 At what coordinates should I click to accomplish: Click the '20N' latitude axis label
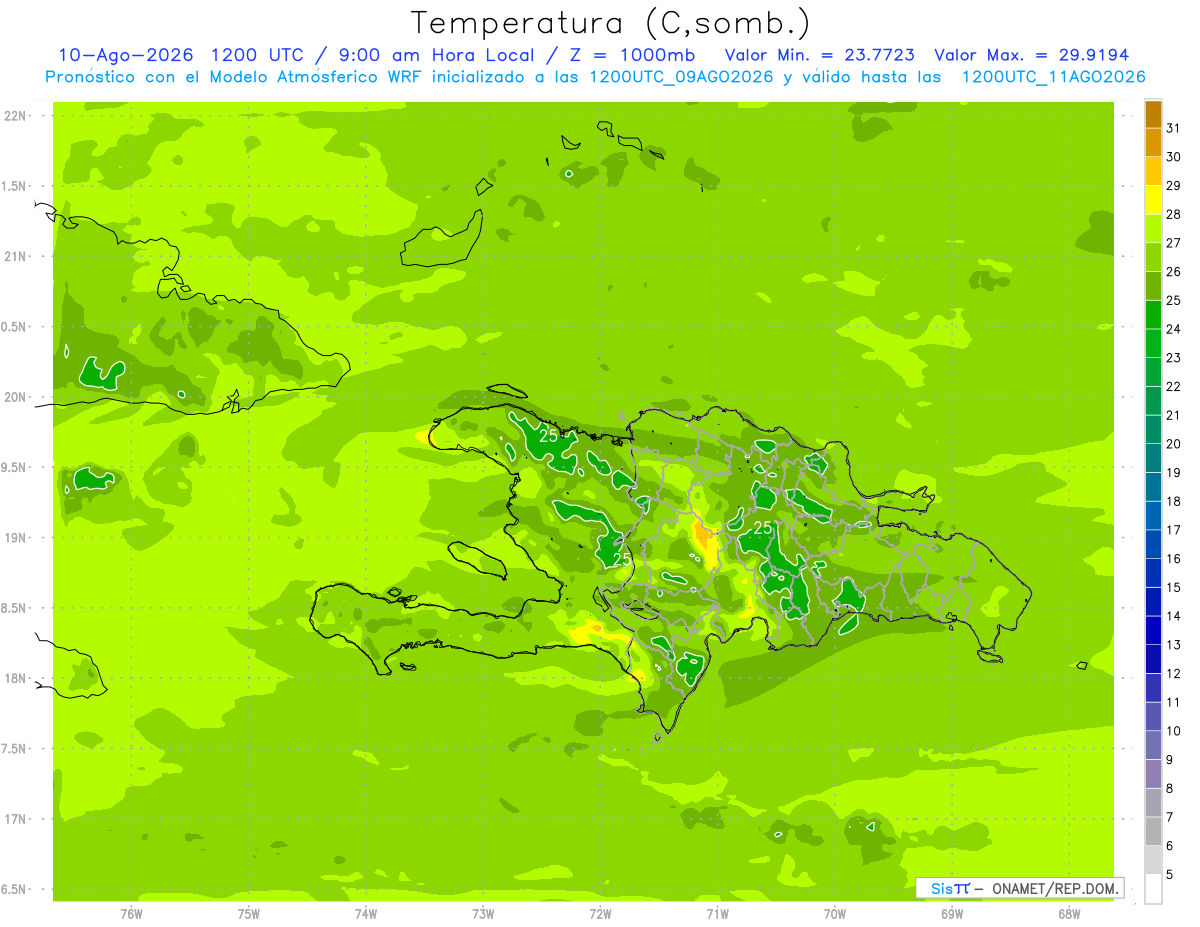tap(16, 397)
